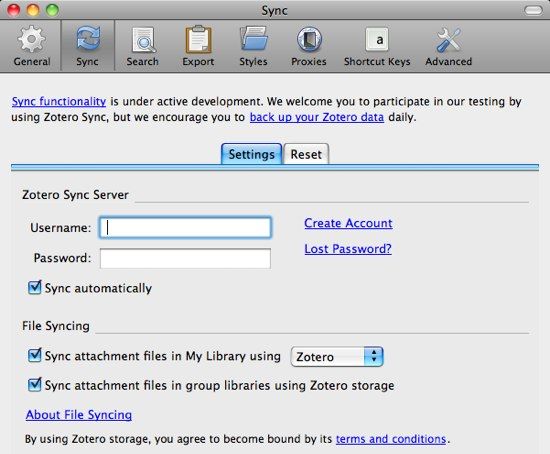Uncheck Sync attachment files in My Library
The image size is (550, 454).
click(35, 355)
